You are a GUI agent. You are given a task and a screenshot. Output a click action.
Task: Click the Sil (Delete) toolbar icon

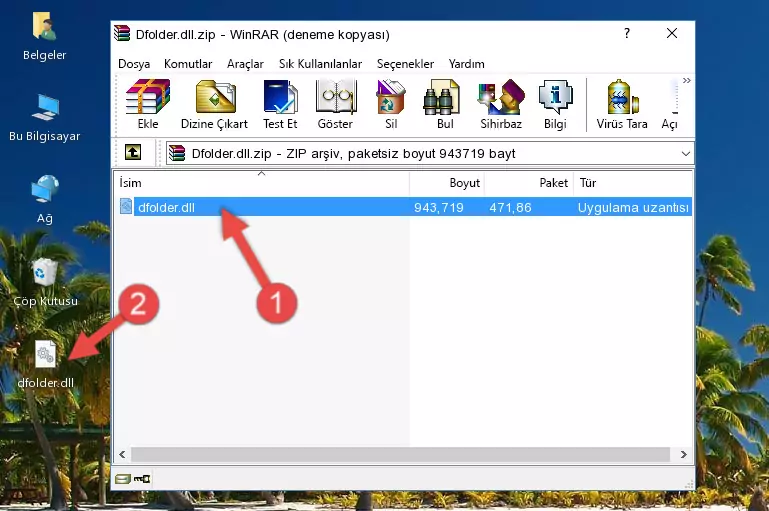[x=391, y=104]
